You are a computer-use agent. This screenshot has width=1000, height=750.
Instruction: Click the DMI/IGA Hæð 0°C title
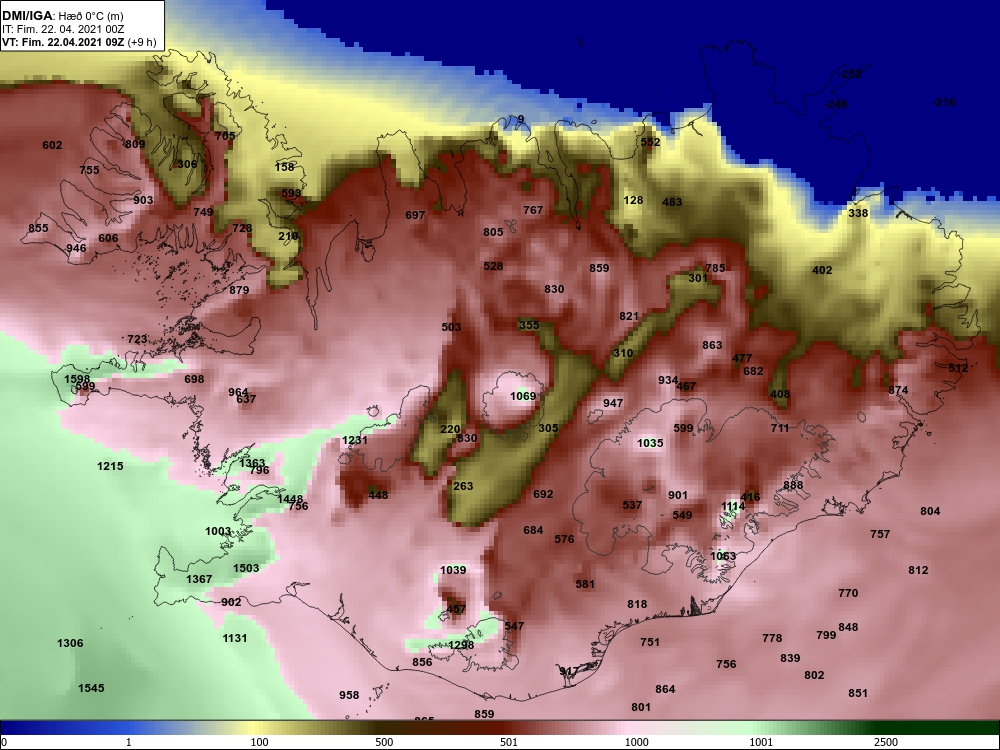click(63, 16)
